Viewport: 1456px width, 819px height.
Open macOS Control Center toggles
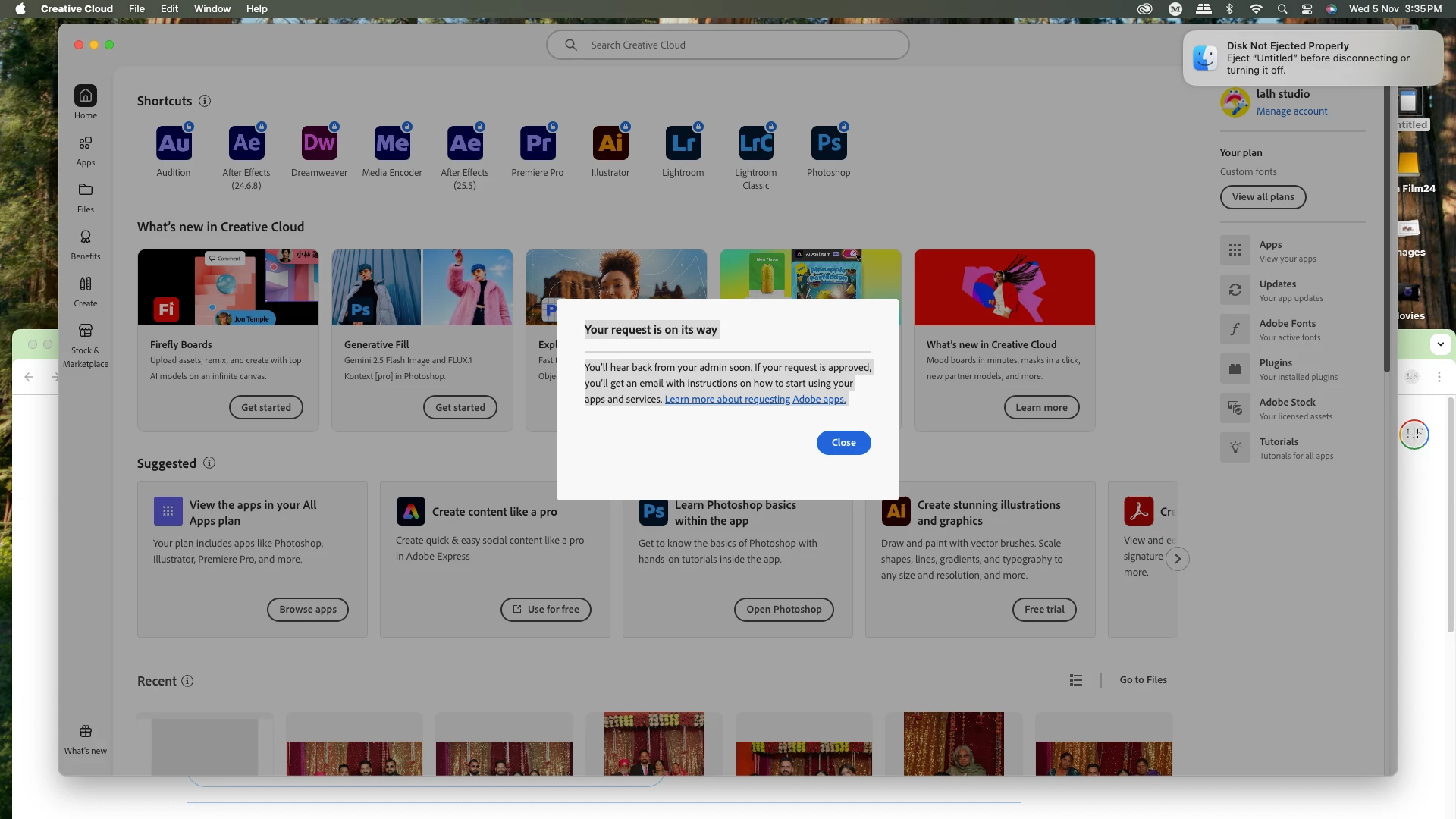click(x=1307, y=9)
